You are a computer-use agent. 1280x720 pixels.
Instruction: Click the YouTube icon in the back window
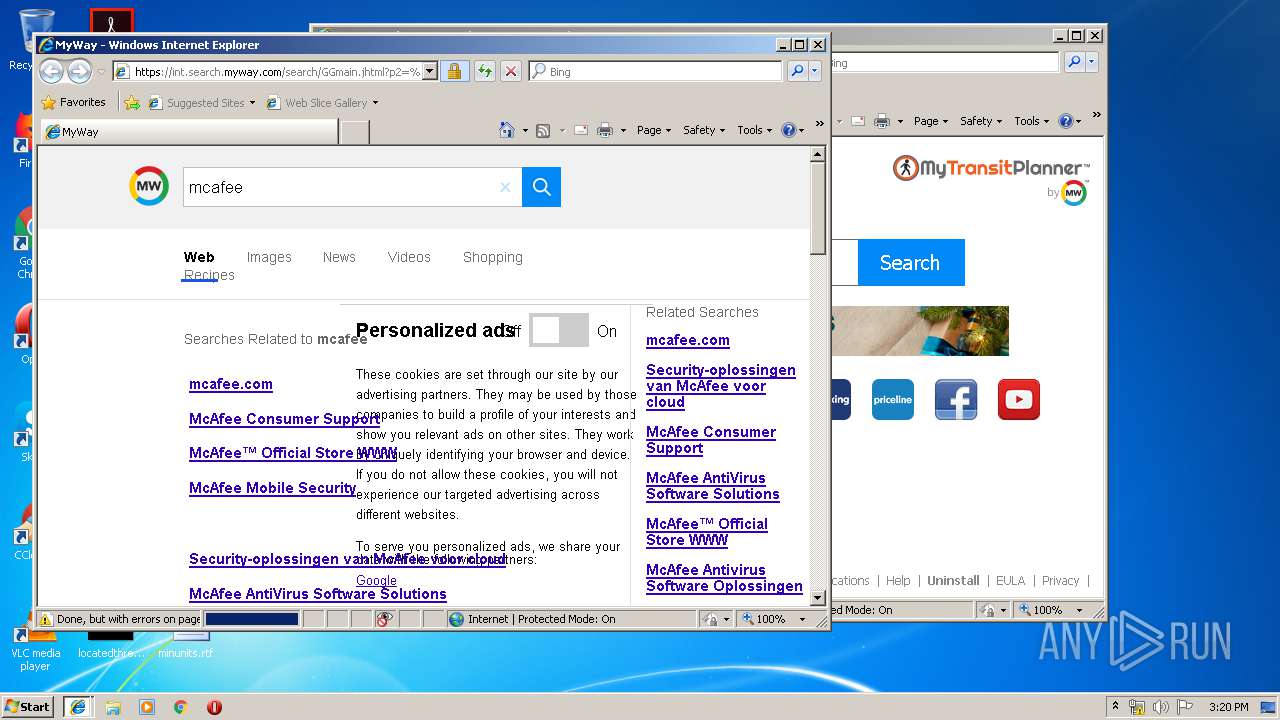pos(1018,399)
